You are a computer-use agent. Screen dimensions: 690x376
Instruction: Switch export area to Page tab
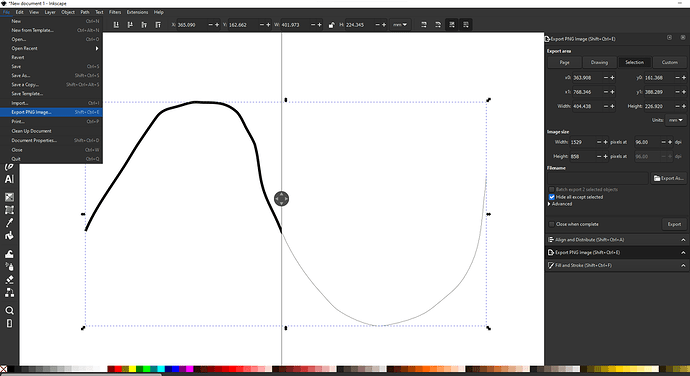tap(565, 63)
